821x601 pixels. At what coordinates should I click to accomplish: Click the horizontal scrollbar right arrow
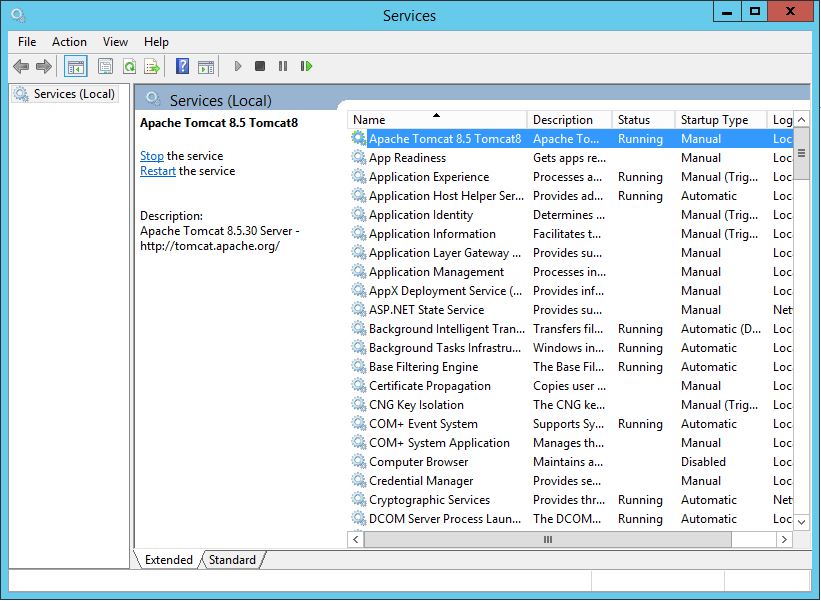pyautogui.click(x=784, y=539)
